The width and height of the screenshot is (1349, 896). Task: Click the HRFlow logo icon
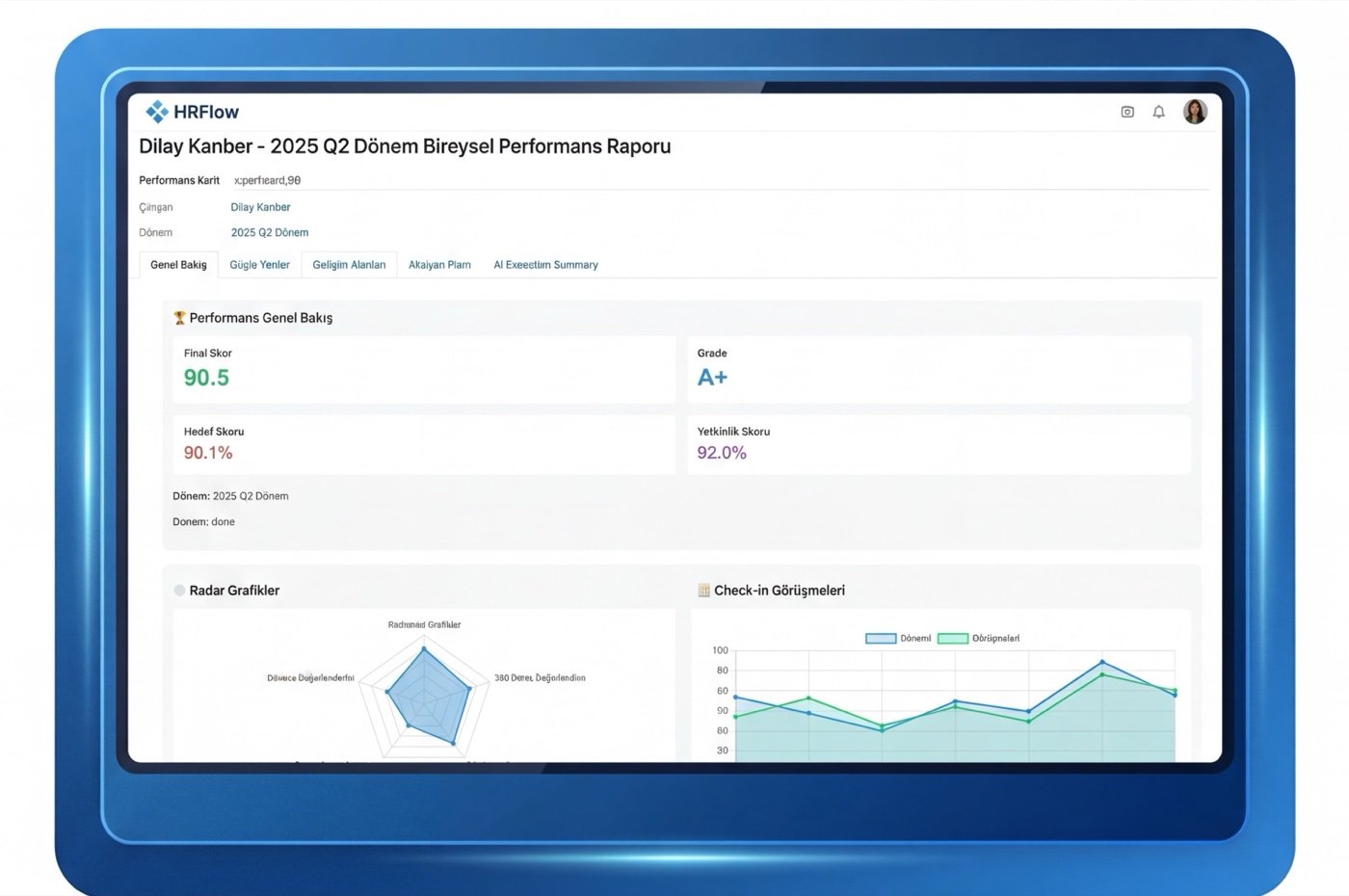click(156, 112)
